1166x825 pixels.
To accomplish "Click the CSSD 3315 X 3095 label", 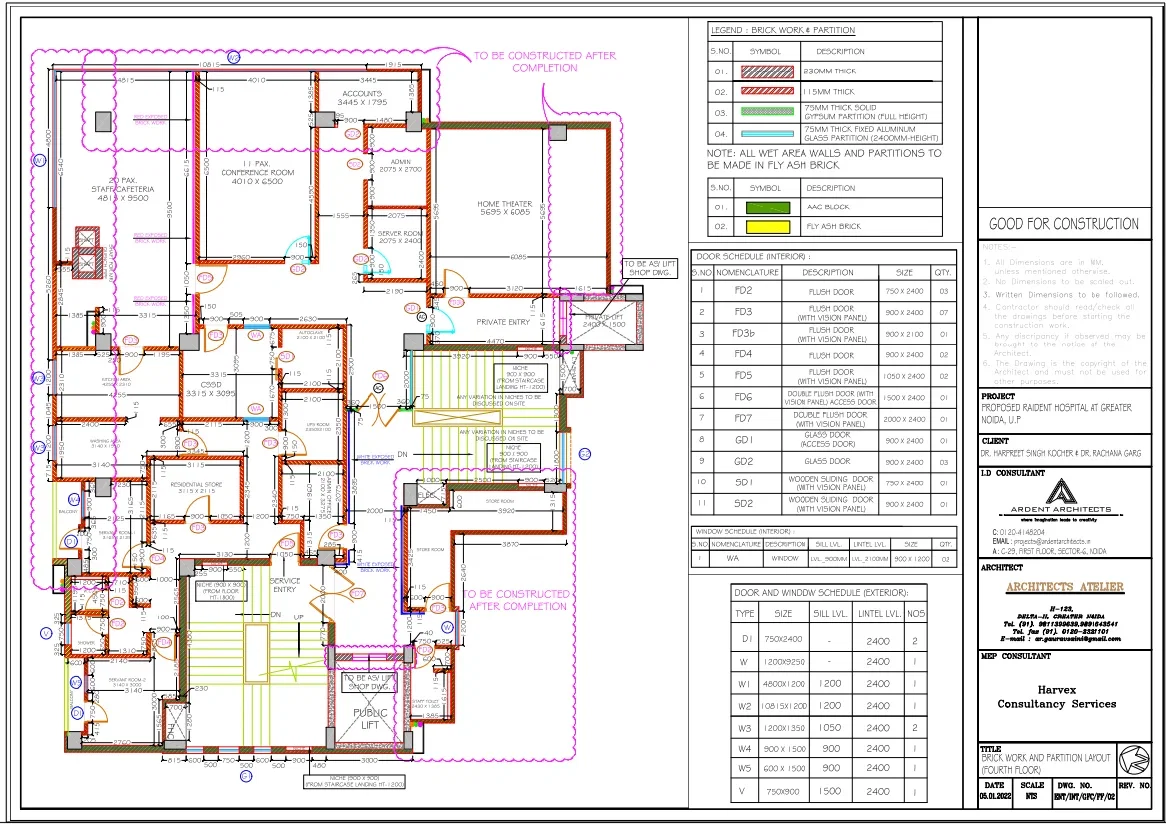I will [x=210, y=389].
